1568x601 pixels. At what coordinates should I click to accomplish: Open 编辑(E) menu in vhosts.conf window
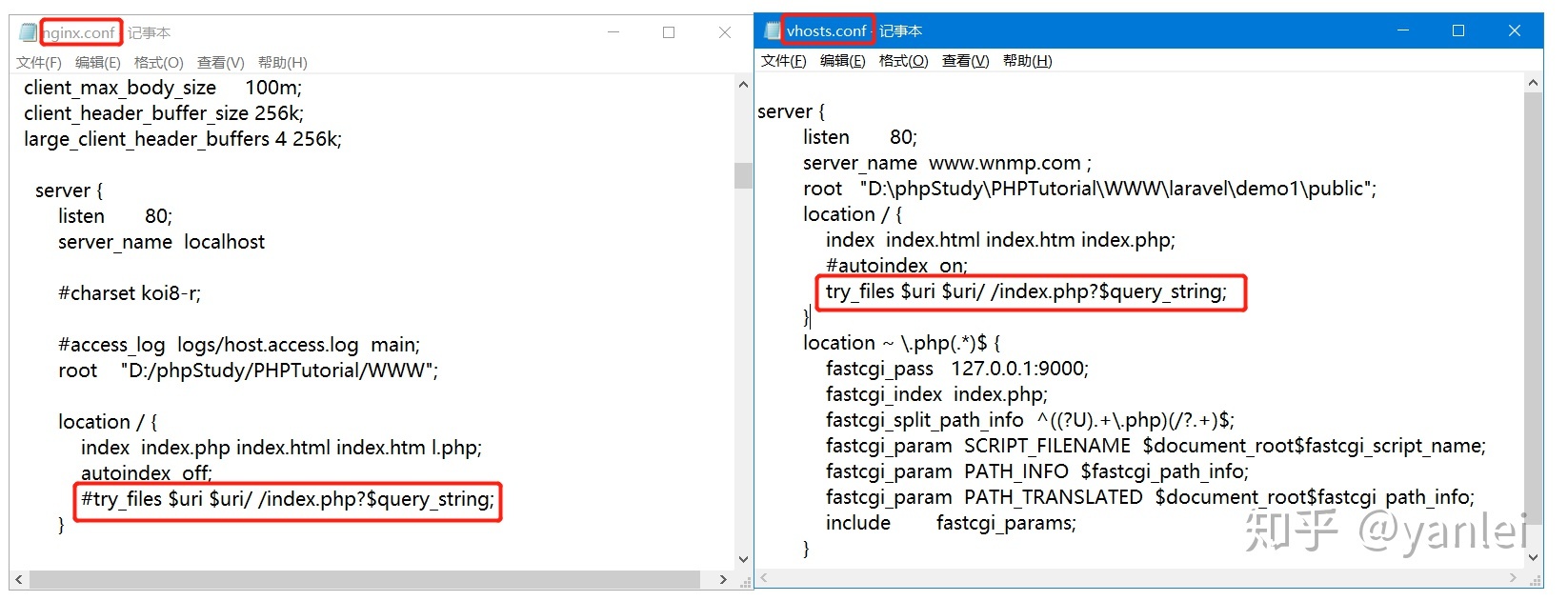coord(843,61)
